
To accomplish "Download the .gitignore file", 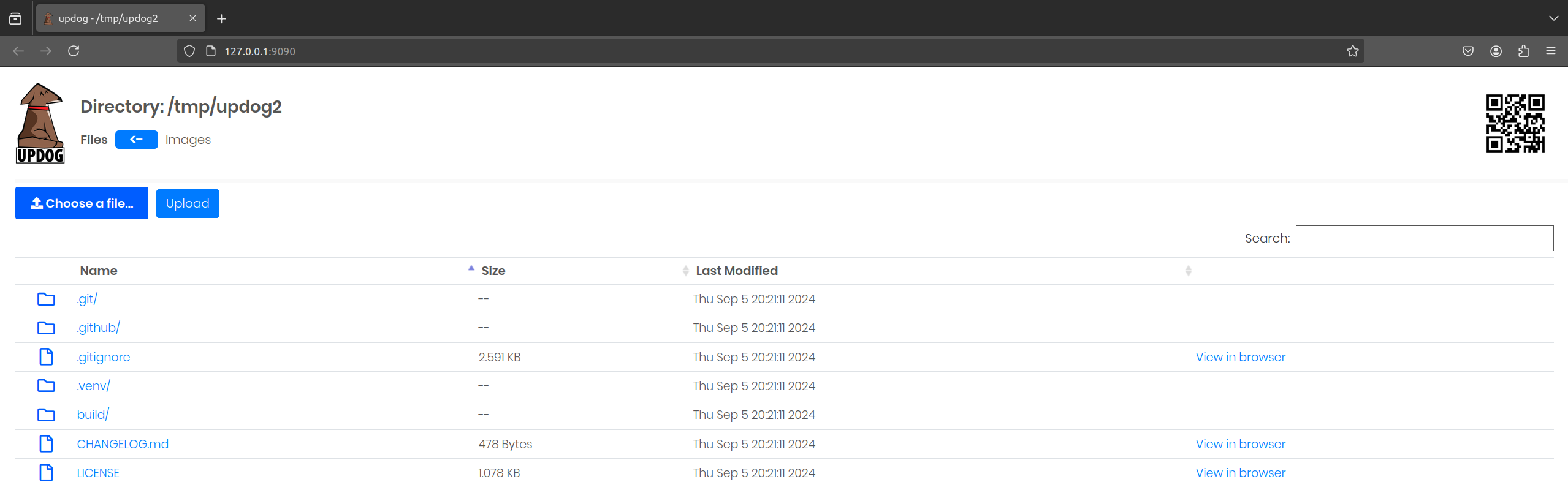I will [x=103, y=357].
